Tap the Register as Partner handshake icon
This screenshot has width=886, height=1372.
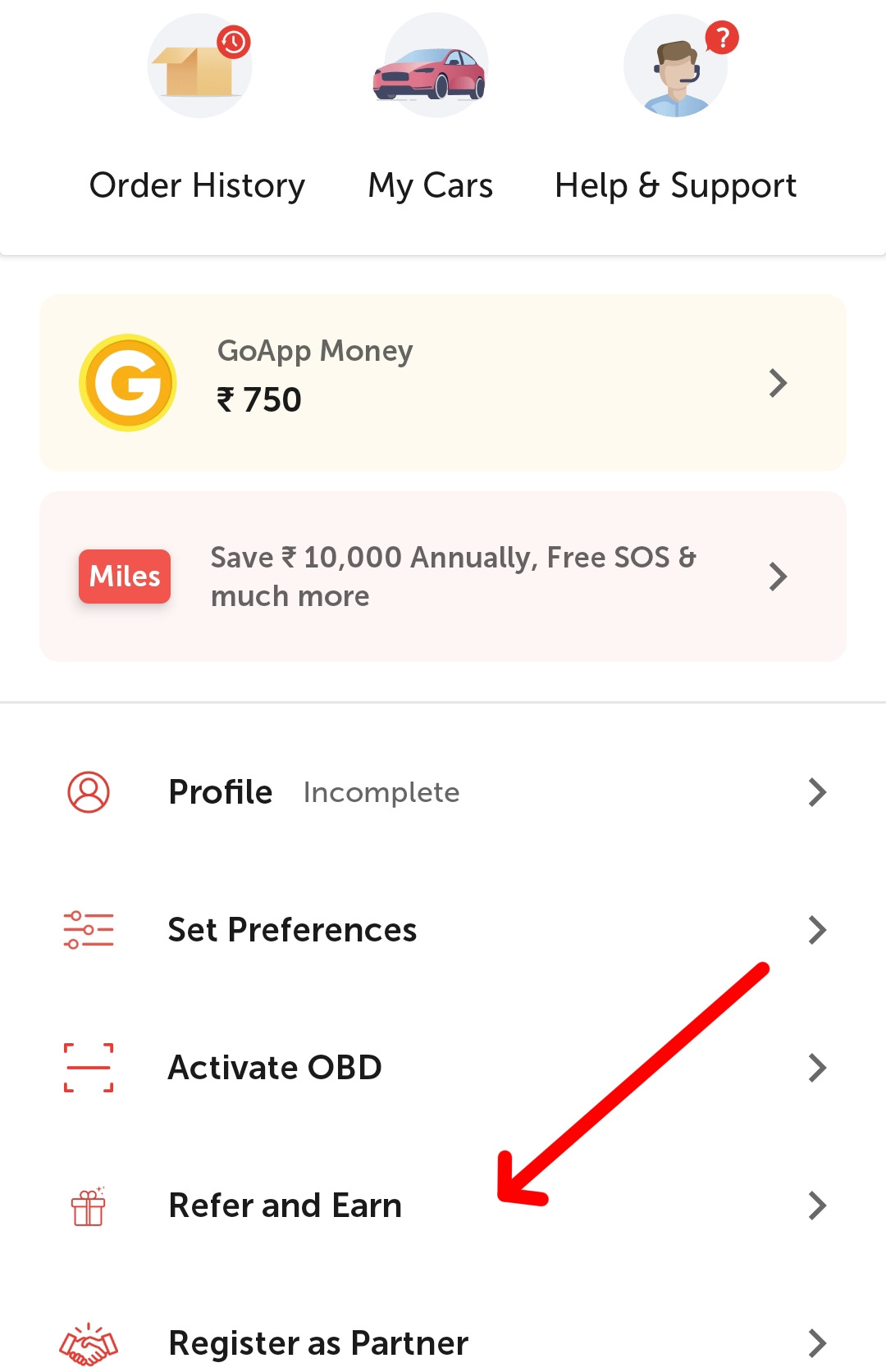point(89,1344)
